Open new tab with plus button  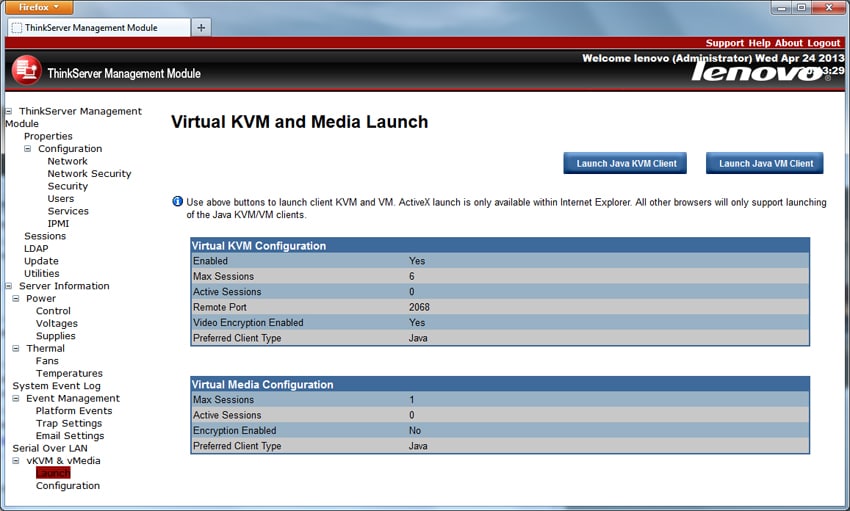(x=201, y=28)
